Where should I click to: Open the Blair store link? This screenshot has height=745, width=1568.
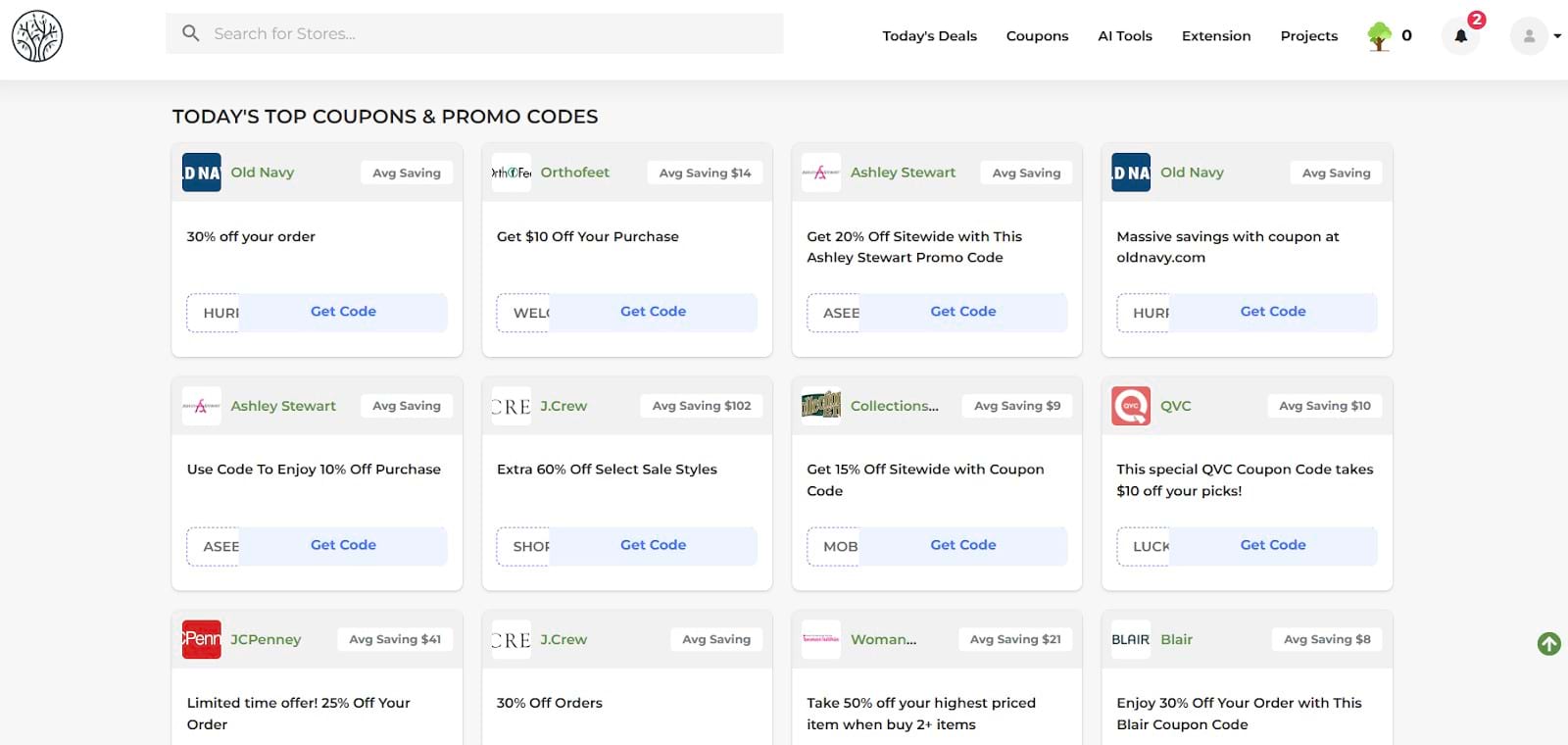point(1176,639)
